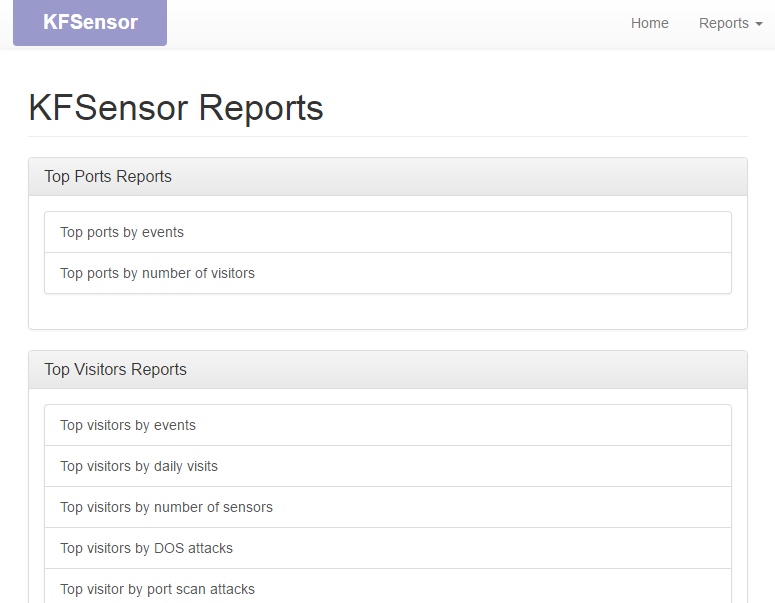Click the word Reports in page title
This screenshot has height=603, width=775.
(x=261, y=108)
